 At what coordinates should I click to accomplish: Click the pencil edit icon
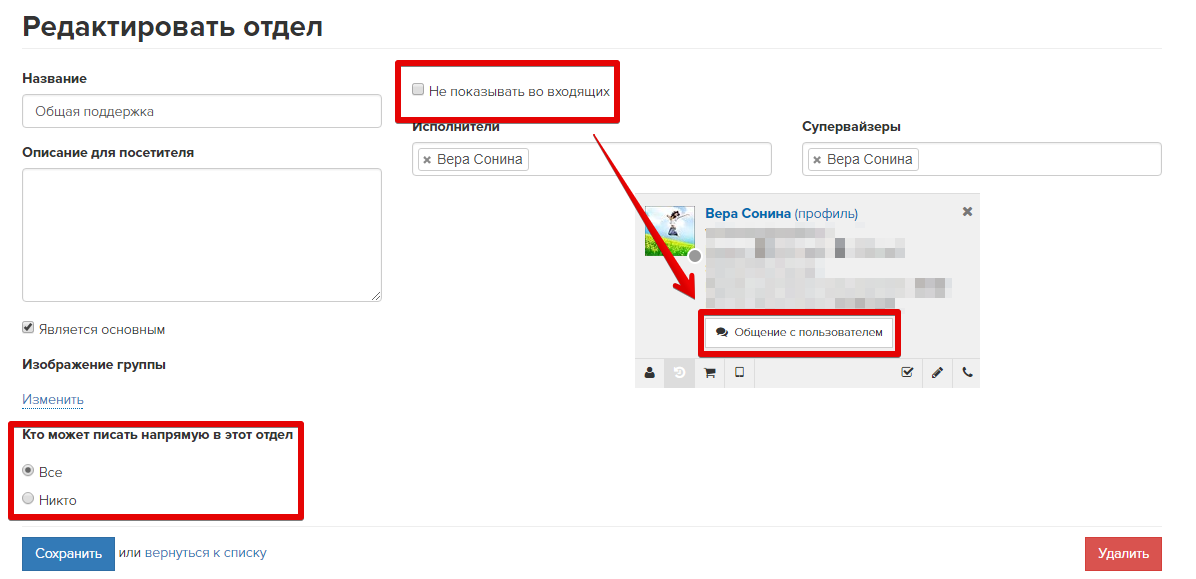point(937,373)
